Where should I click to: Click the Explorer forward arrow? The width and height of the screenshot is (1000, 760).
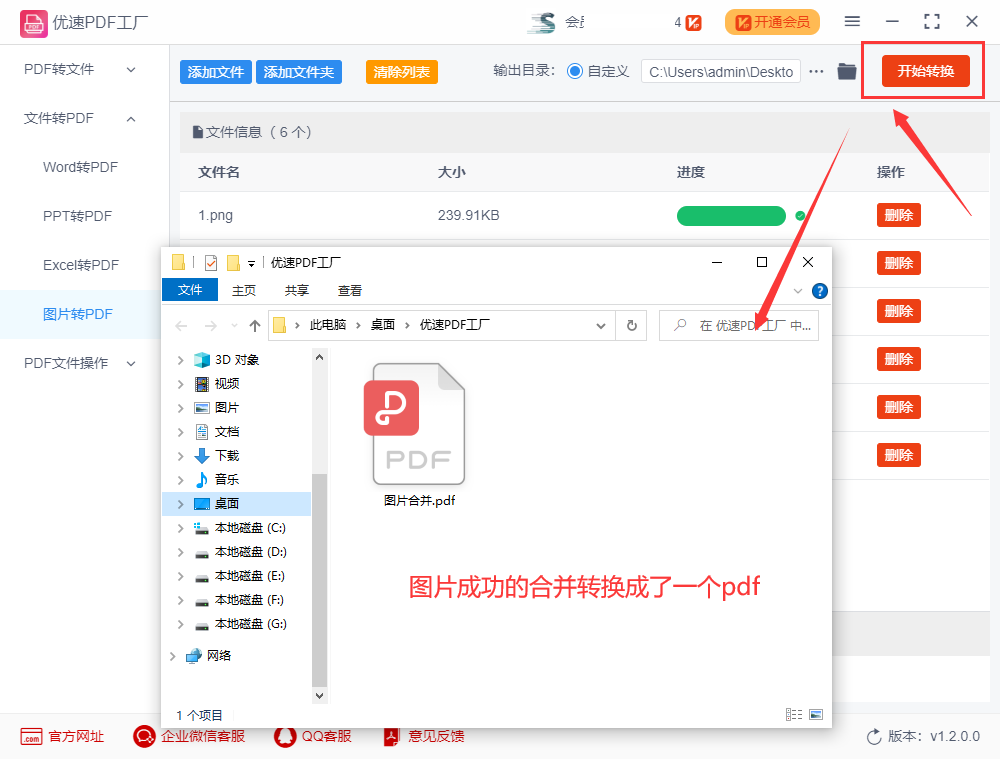click(210, 326)
